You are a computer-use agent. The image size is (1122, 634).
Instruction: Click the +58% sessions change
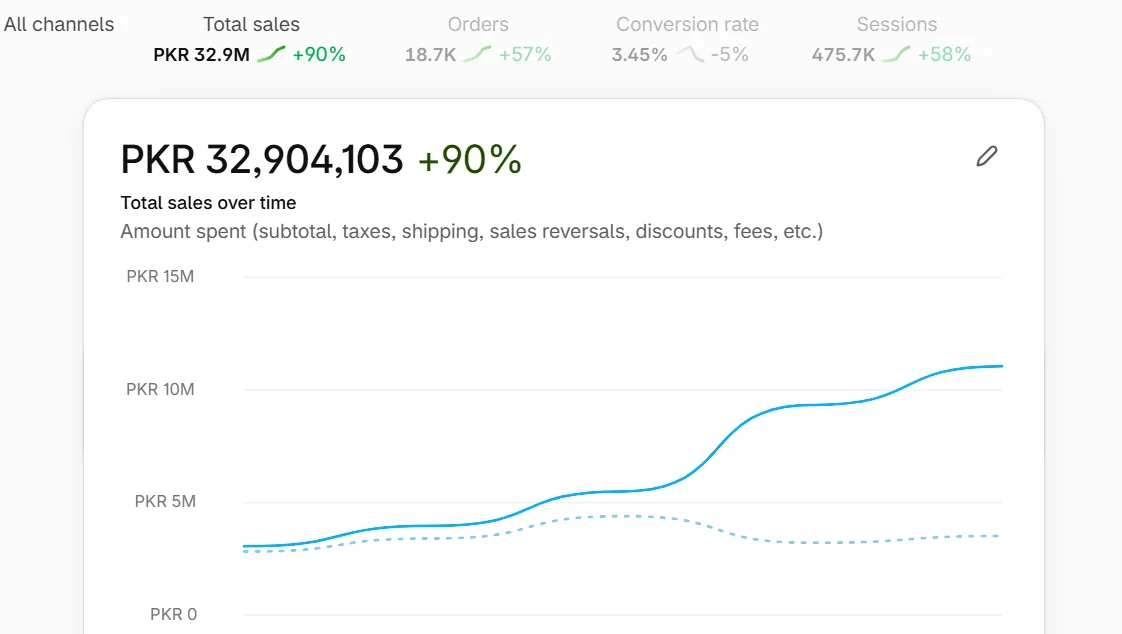(944, 54)
